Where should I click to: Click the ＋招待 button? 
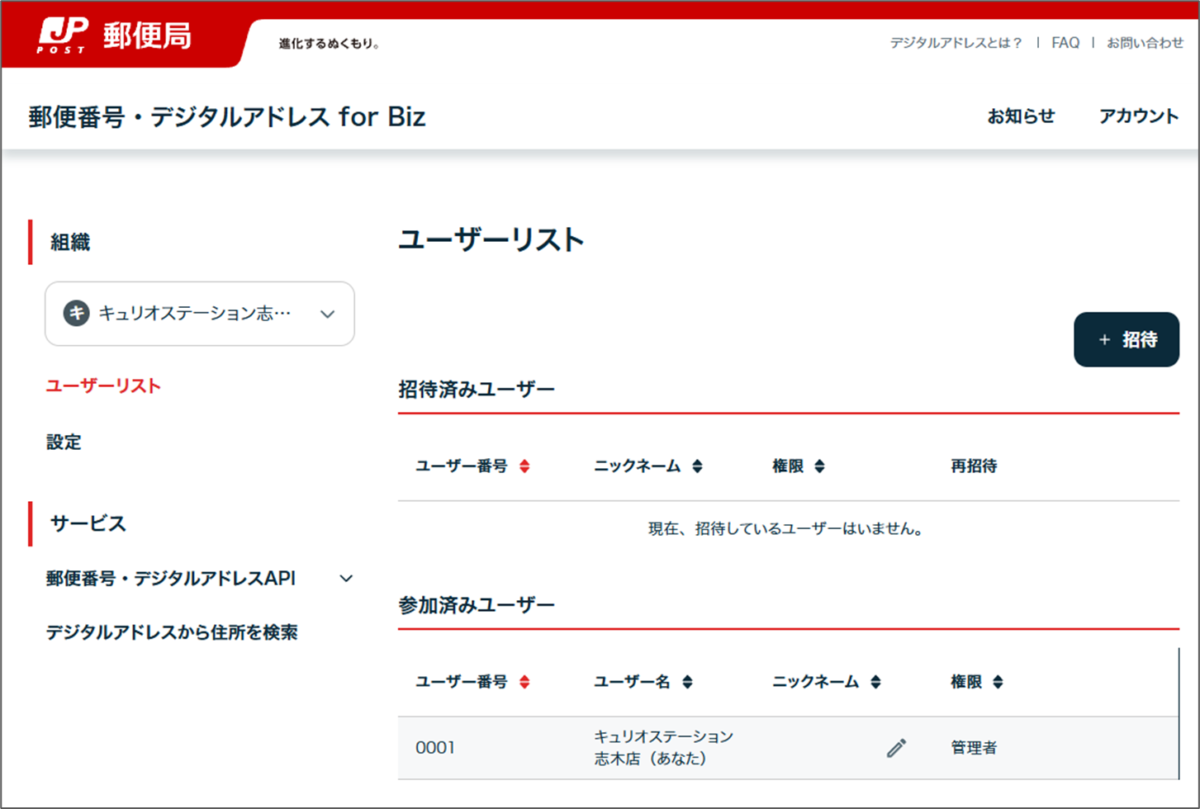pyautogui.click(x=1127, y=339)
